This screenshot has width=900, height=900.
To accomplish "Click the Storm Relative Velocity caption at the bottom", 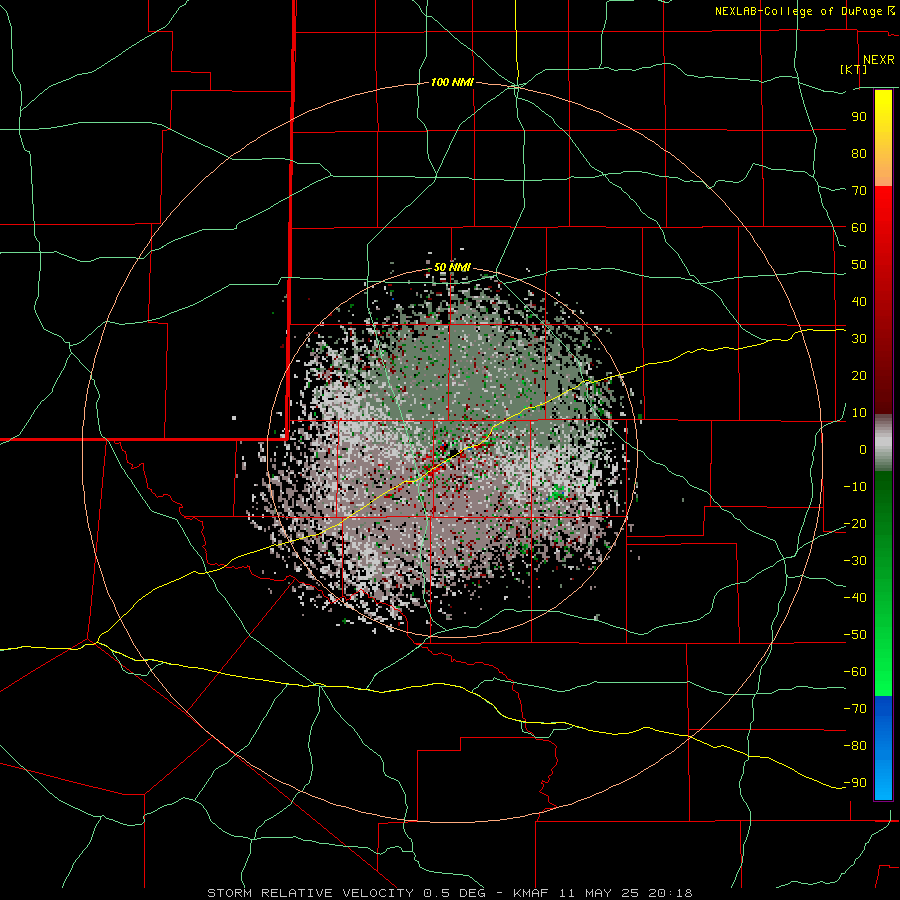I will click(x=449, y=893).
